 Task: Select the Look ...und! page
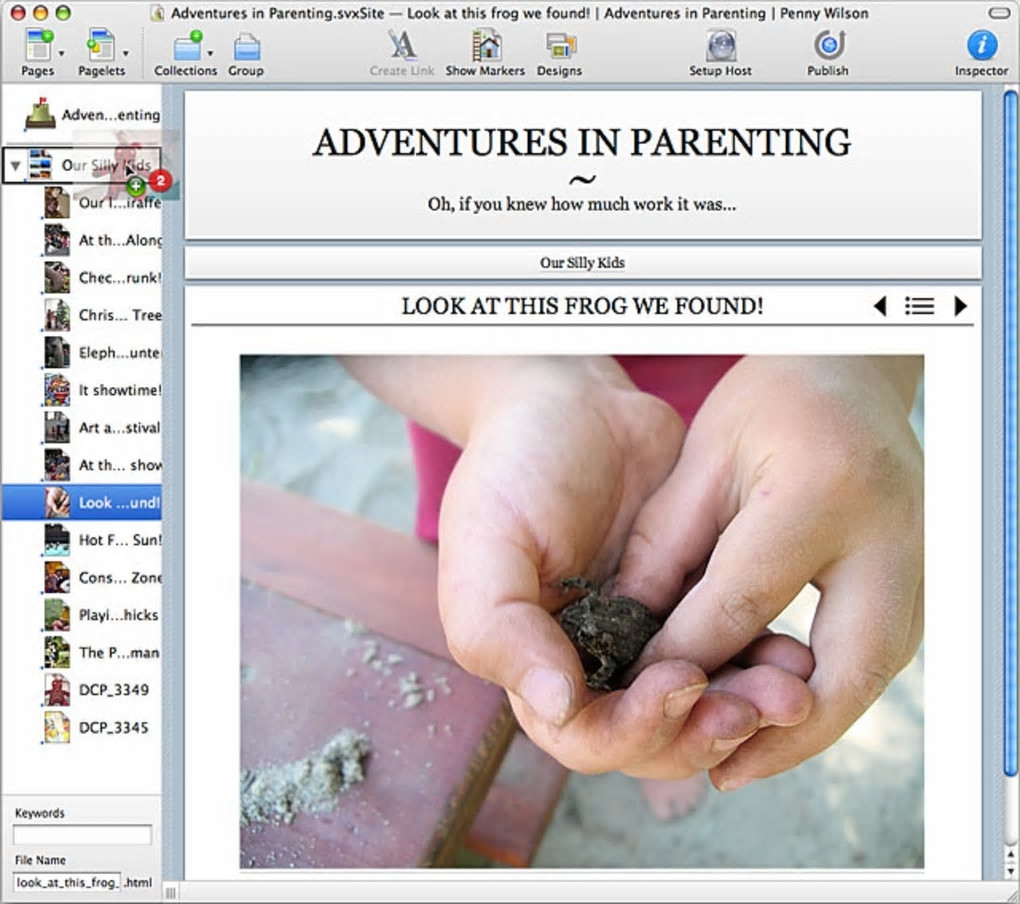(x=82, y=503)
